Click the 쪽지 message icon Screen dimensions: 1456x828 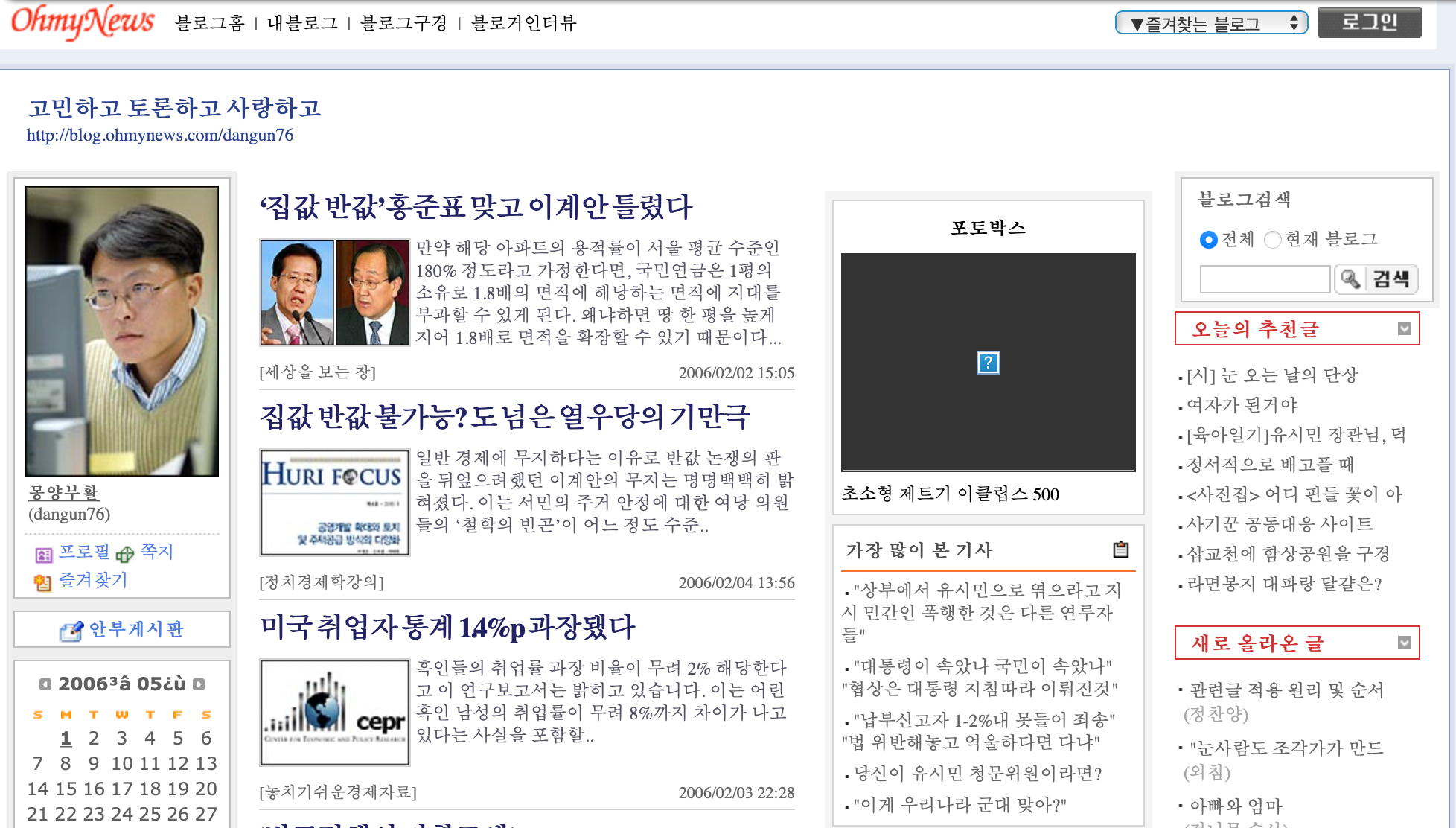coord(125,554)
